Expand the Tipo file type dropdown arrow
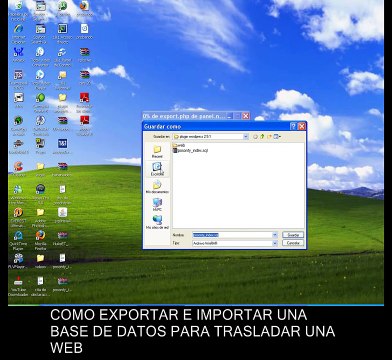 pos(275,243)
